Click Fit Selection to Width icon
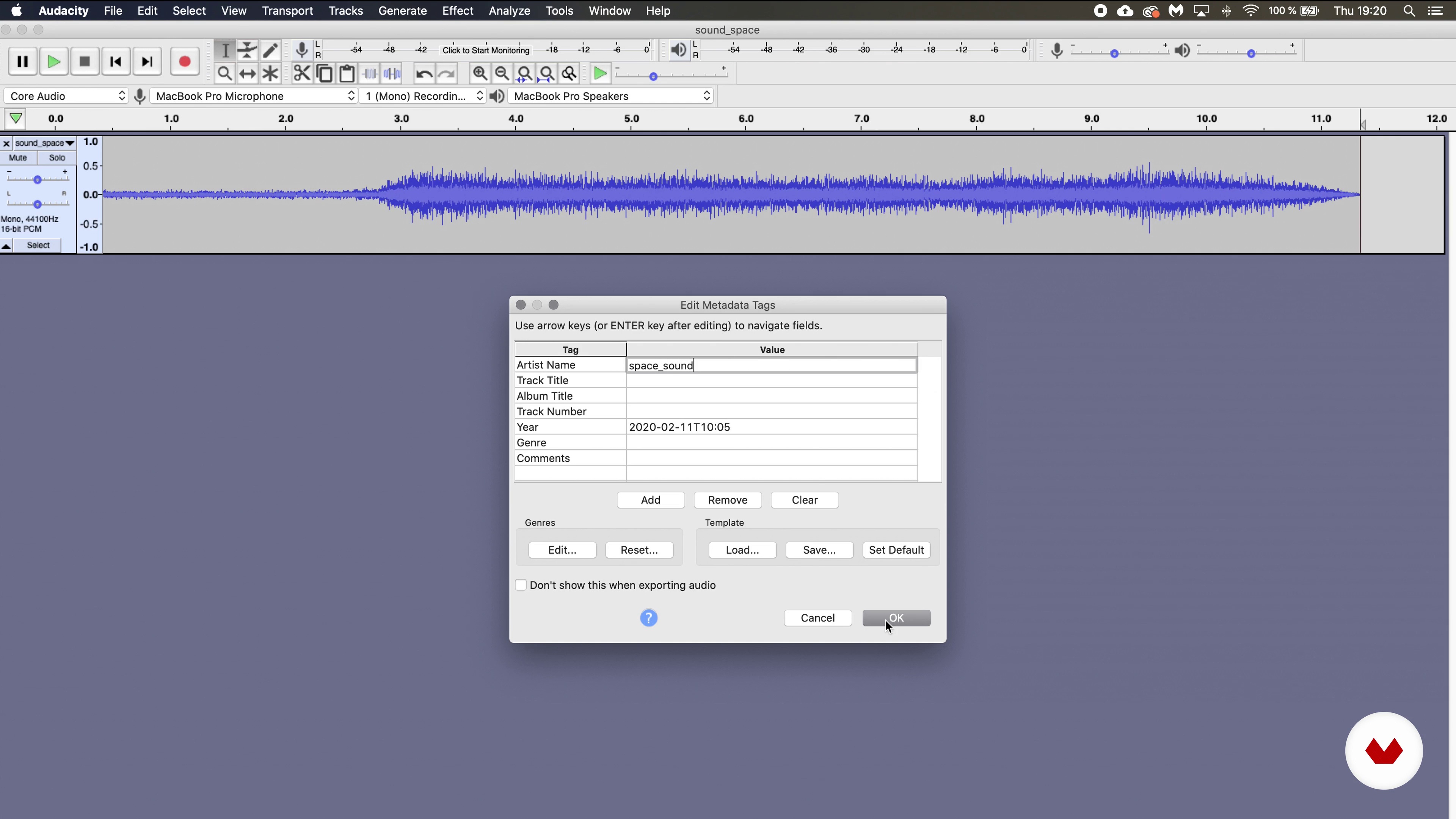This screenshot has width=1456, height=819. [524, 74]
